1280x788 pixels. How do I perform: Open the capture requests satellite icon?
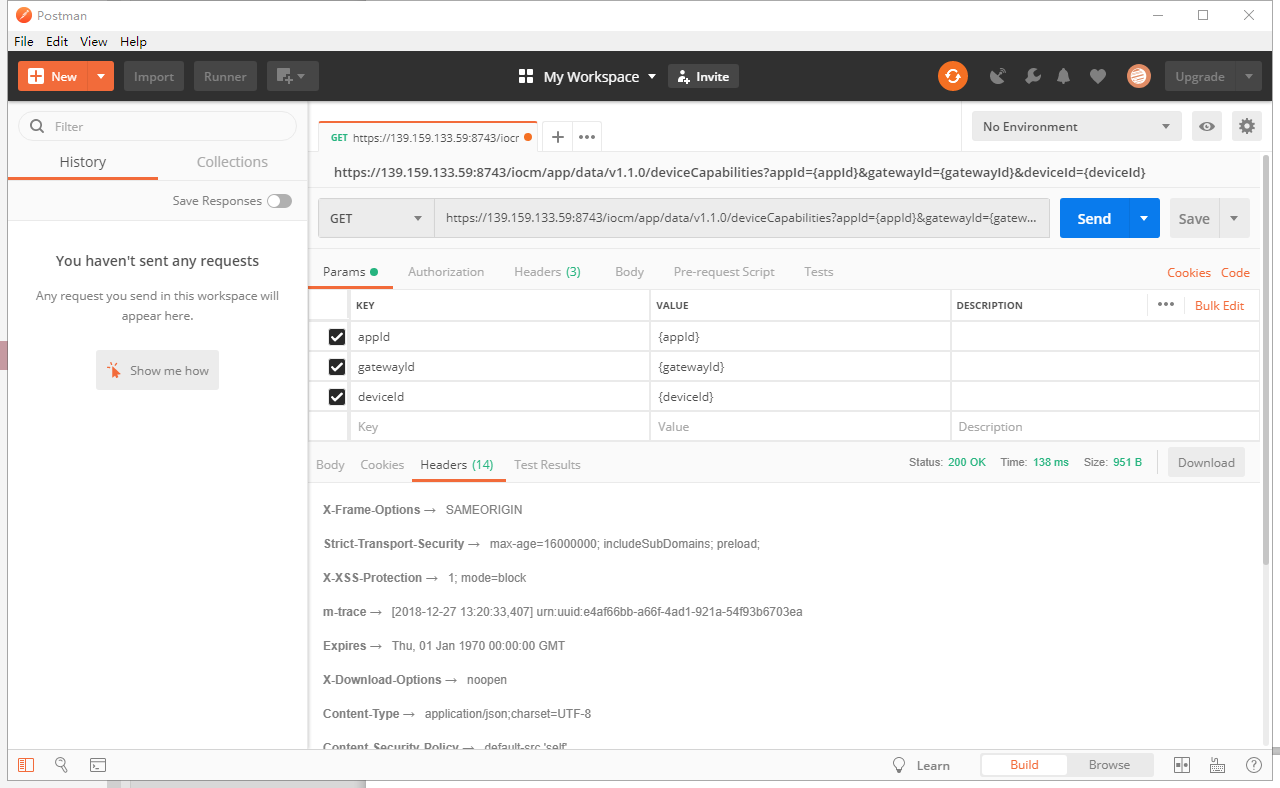[x=998, y=76]
